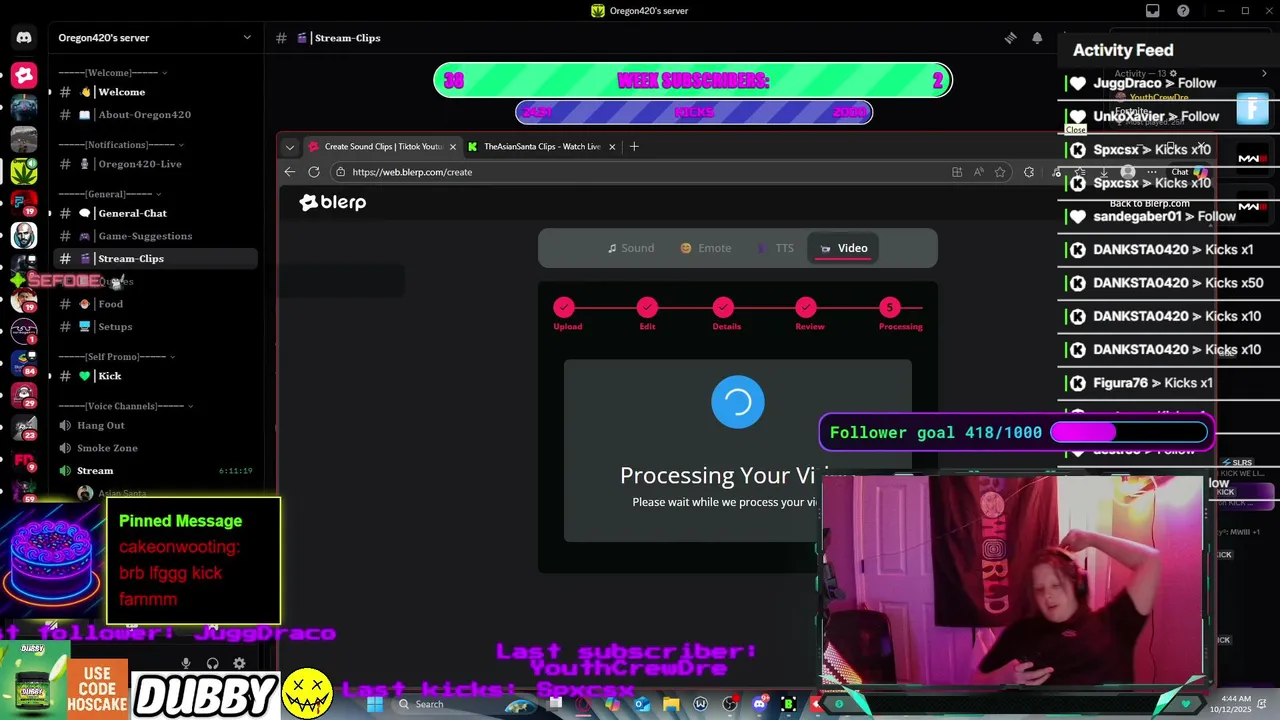The height and width of the screenshot is (720, 1280).
Task: Collapse the Self Promo category
Action: [117, 357]
